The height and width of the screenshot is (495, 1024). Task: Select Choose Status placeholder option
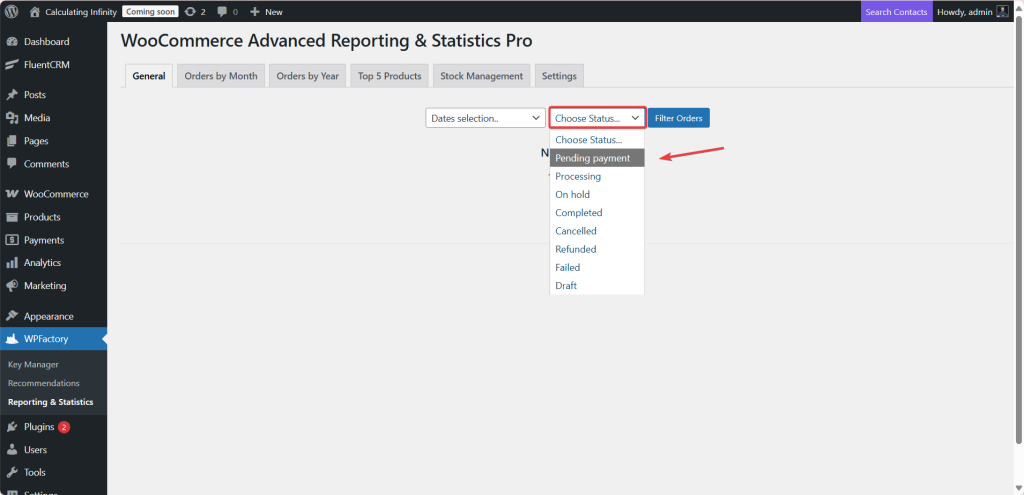click(597, 140)
